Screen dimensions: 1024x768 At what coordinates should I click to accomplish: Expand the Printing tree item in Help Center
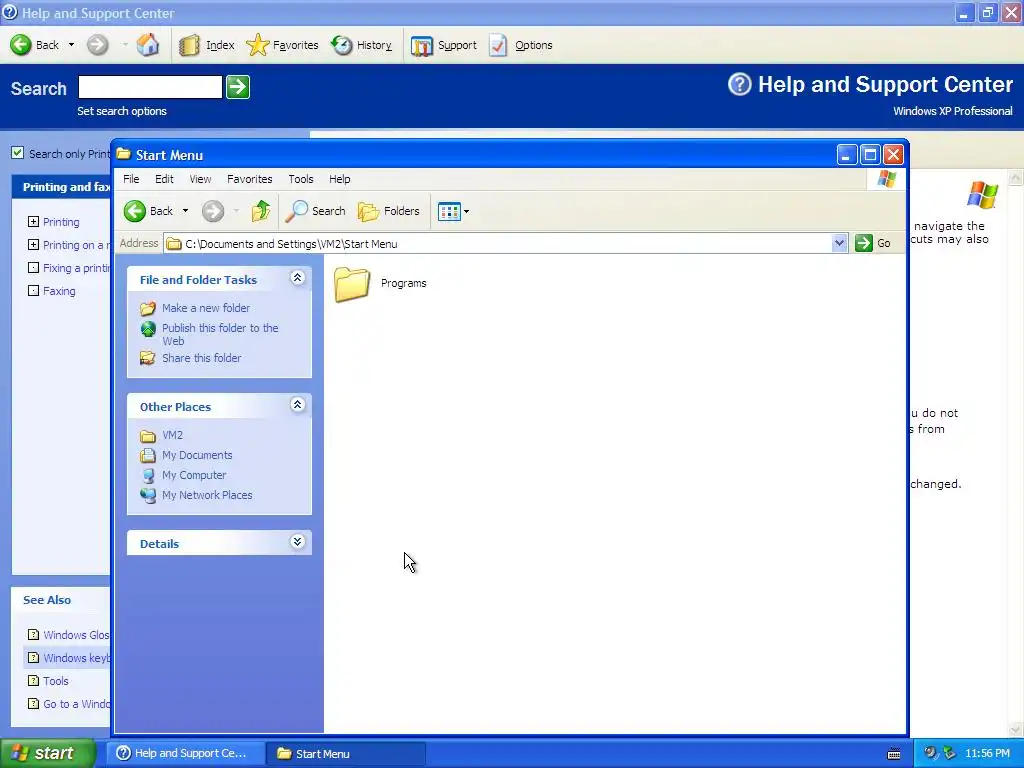coord(33,222)
